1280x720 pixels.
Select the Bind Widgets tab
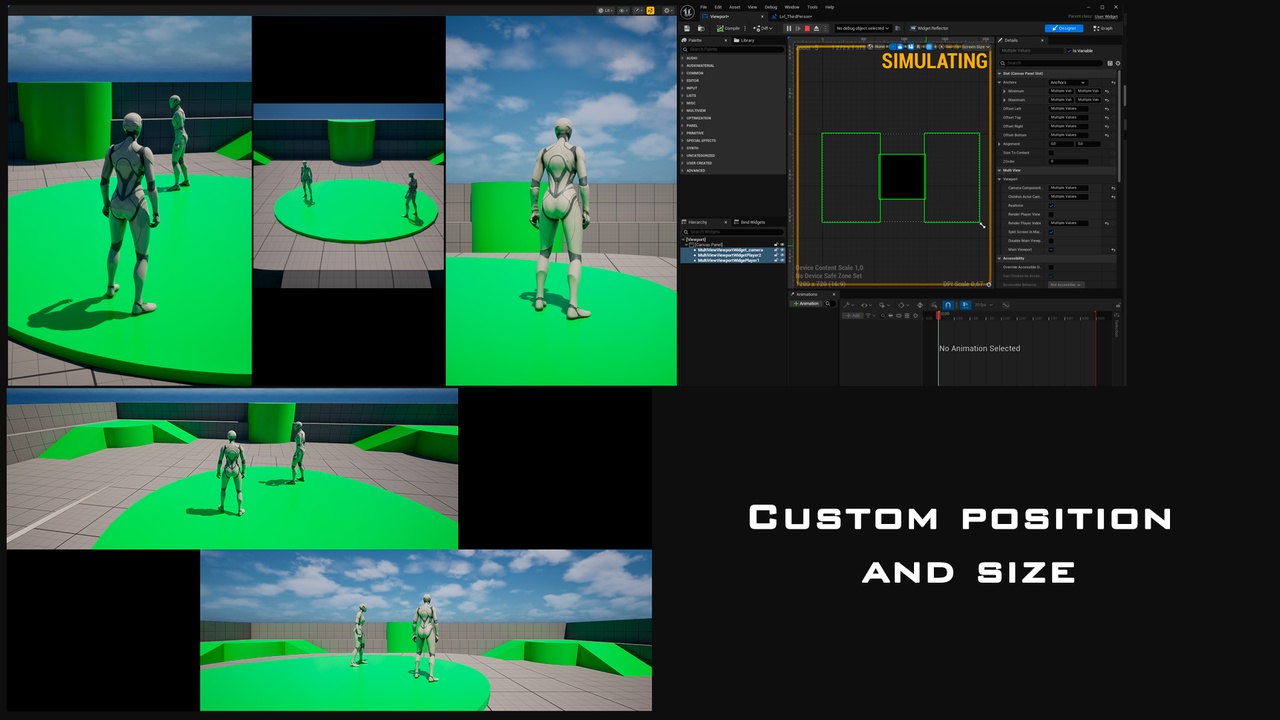pyautogui.click(x=749, y=222)
